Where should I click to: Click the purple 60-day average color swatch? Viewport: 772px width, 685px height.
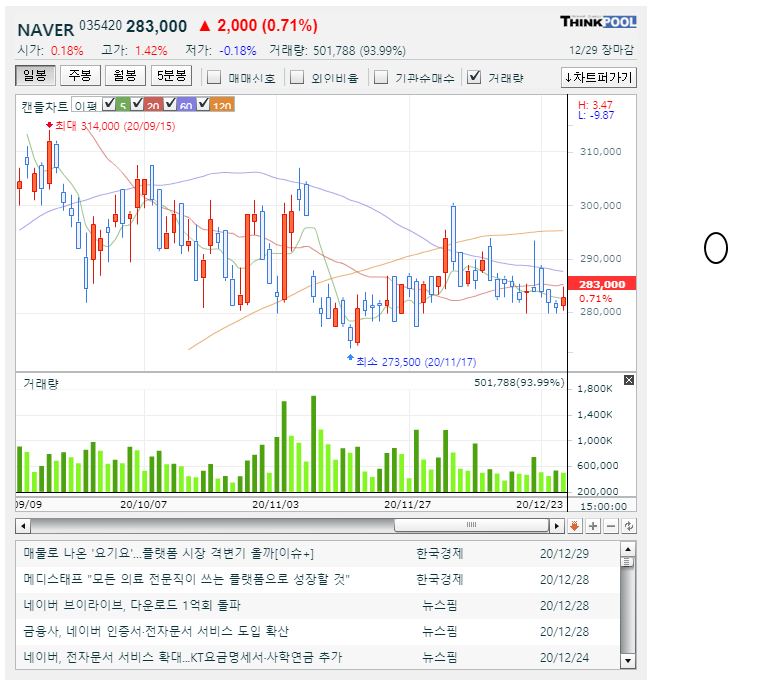click(x=186, y=104)
